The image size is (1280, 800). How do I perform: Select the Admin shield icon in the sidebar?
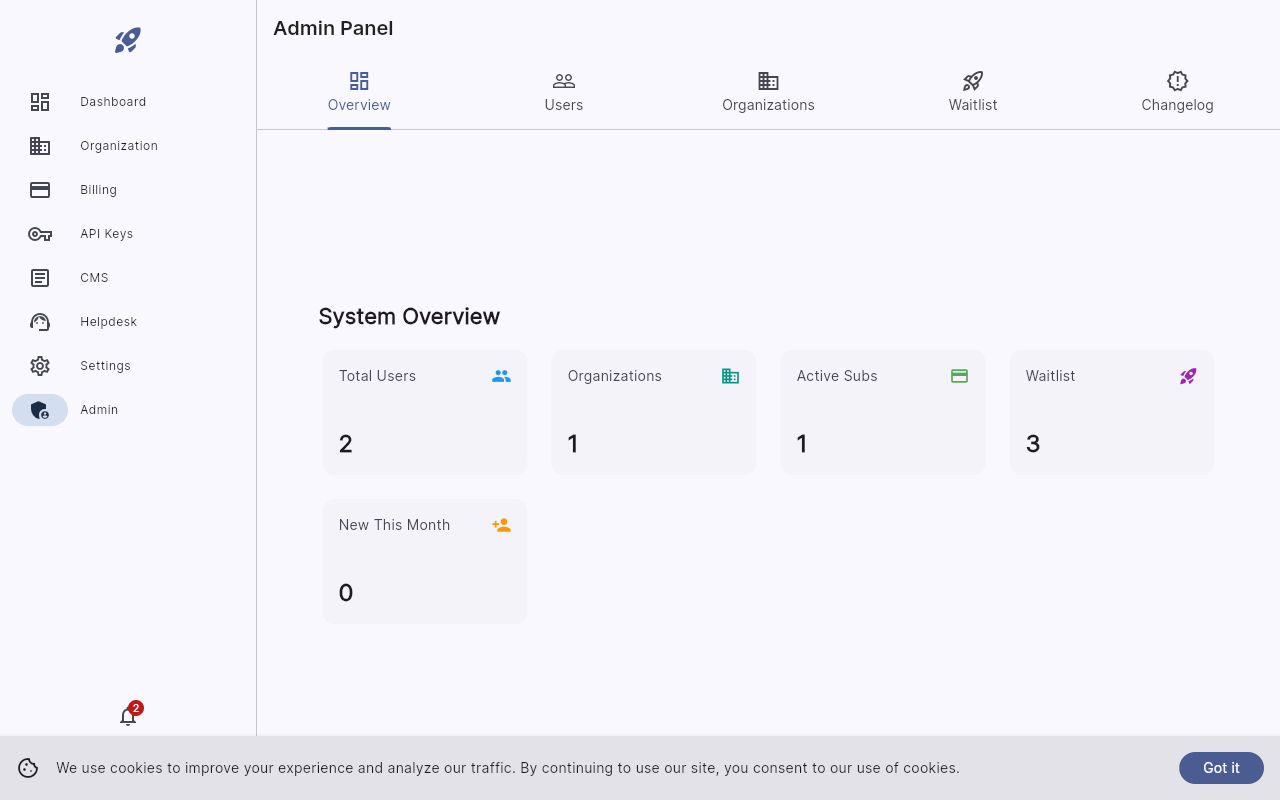point(40,409)
